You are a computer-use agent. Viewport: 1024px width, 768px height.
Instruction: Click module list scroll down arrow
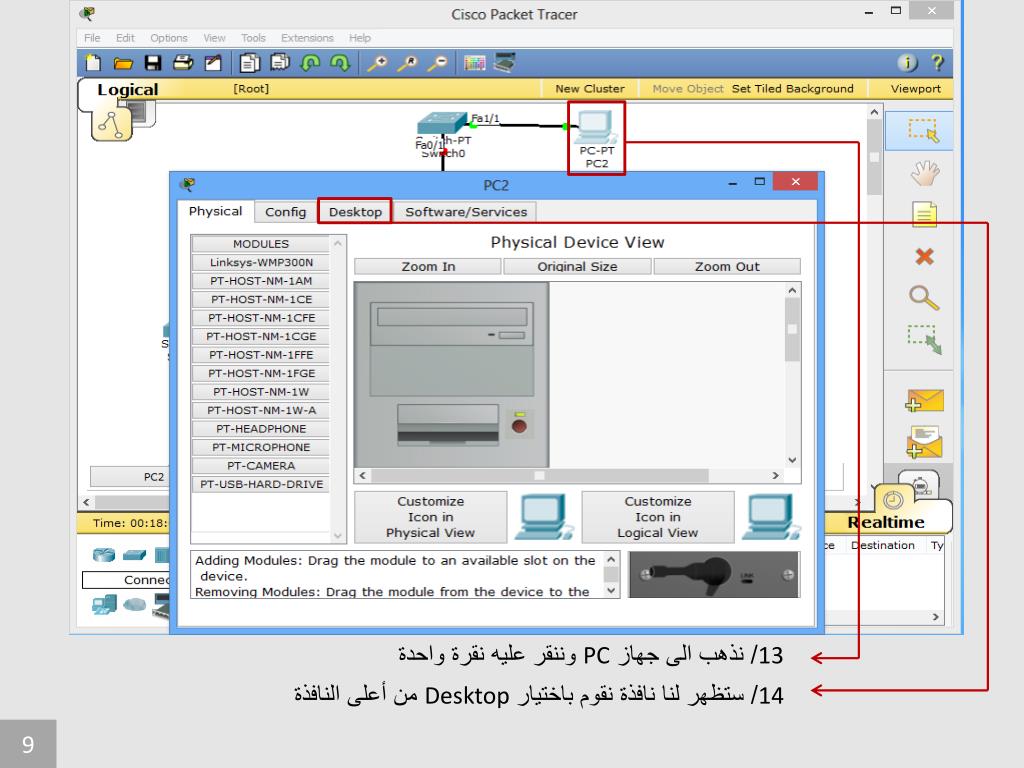[x=338, y=536]
